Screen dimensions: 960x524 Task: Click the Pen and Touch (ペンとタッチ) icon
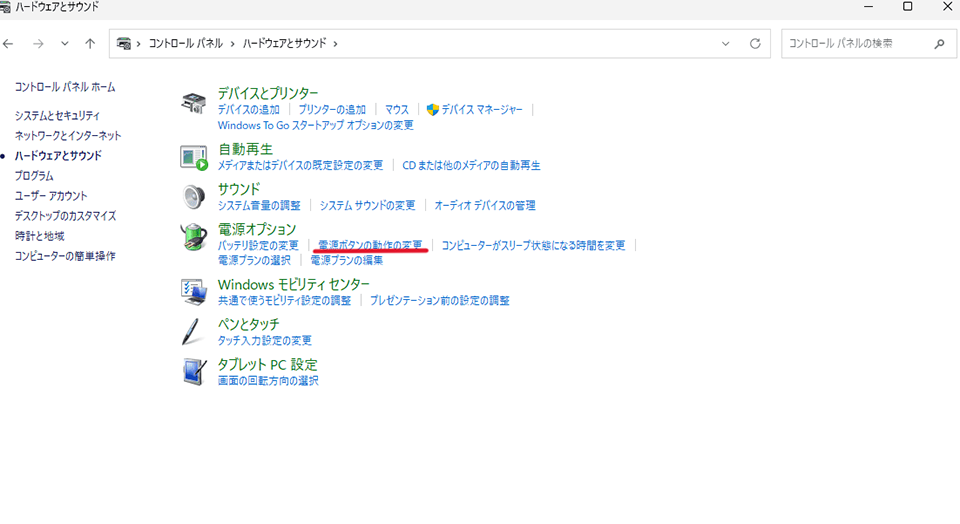(x=193, y=331)
